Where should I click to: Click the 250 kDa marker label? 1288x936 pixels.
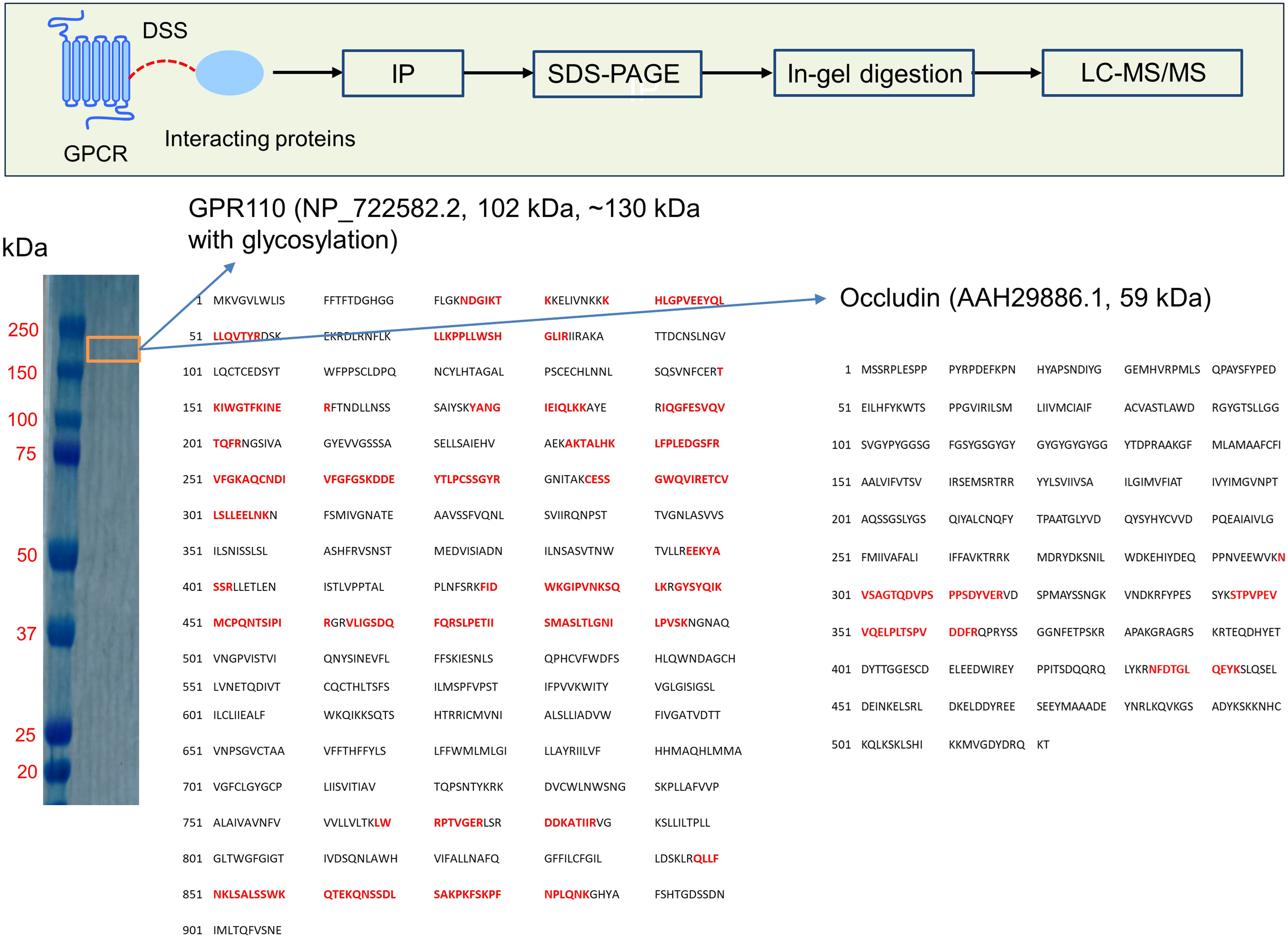tap(23, 330)
